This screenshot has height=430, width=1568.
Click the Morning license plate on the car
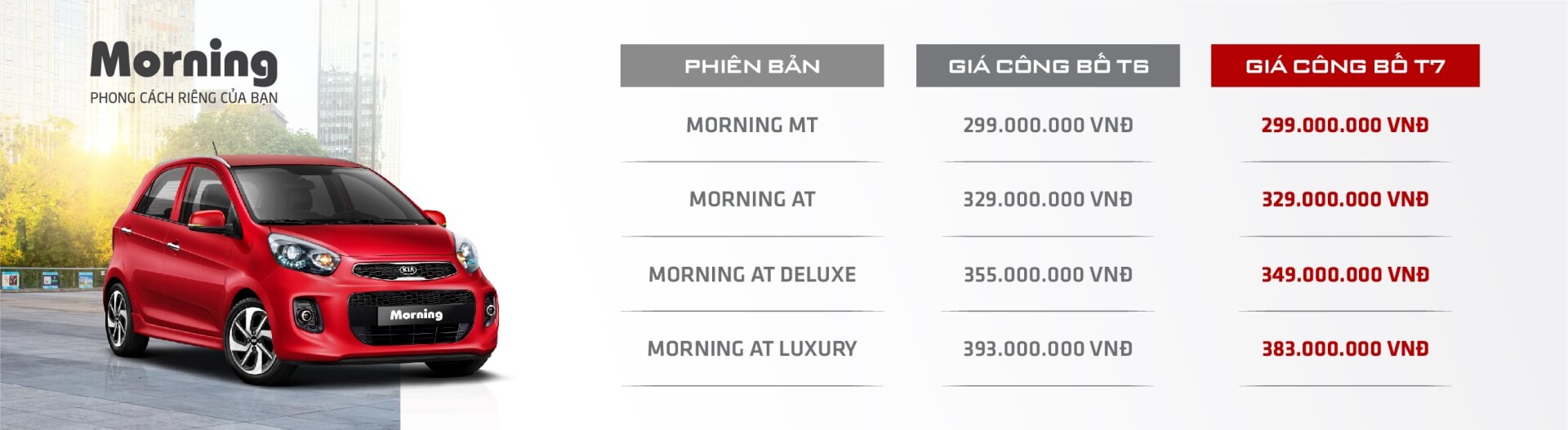416,315
